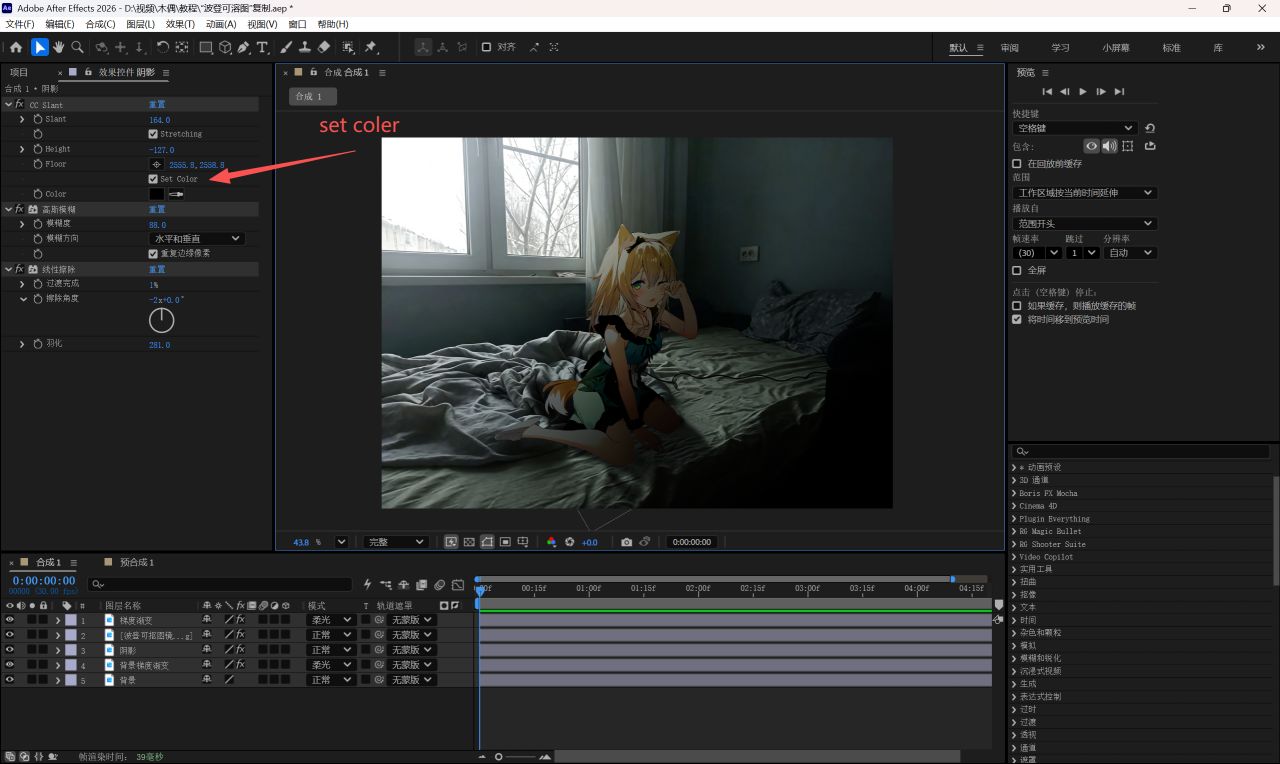The height and width of the screenshot is (764, 1280).
Task: Open the 效果(T) menu
Action: 181,24
